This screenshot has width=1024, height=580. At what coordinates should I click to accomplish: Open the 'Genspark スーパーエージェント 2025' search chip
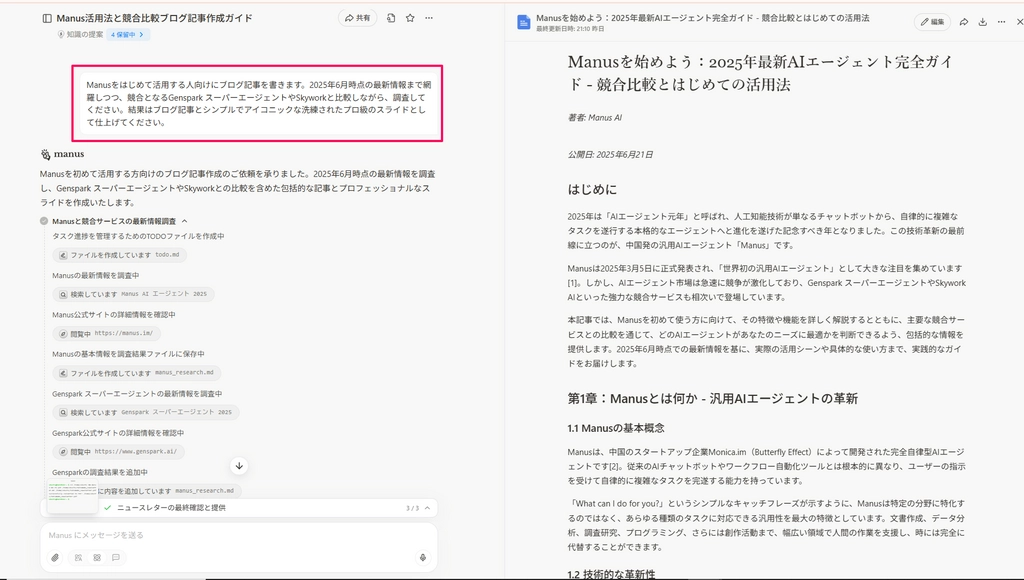pos(146,413)
